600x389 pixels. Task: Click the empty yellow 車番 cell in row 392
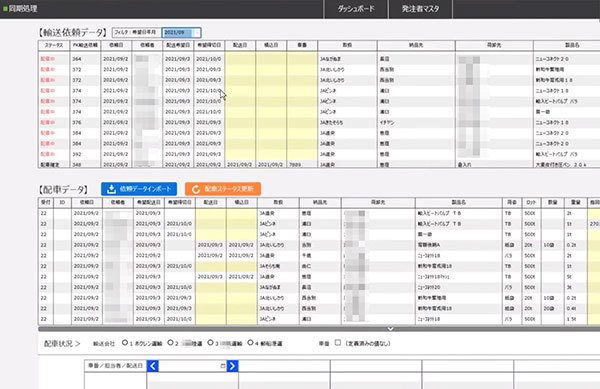302,154
